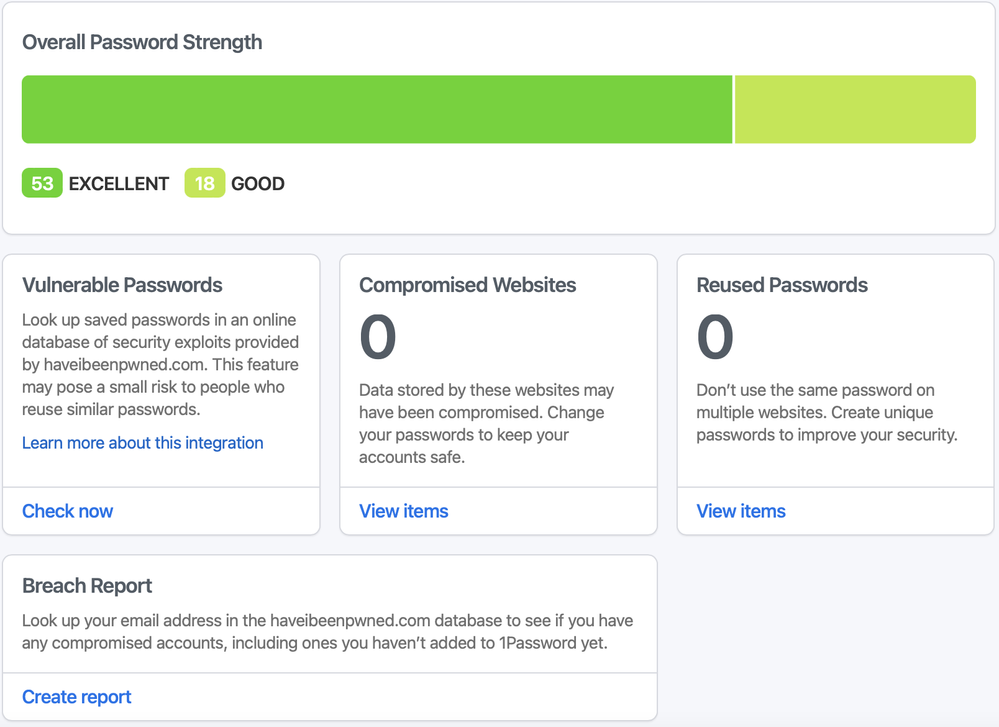This screenshot has width=999, height=727.
Task: Select the EXCELLENT legend label
Action: pyautogui.click(x=118, y=184)
